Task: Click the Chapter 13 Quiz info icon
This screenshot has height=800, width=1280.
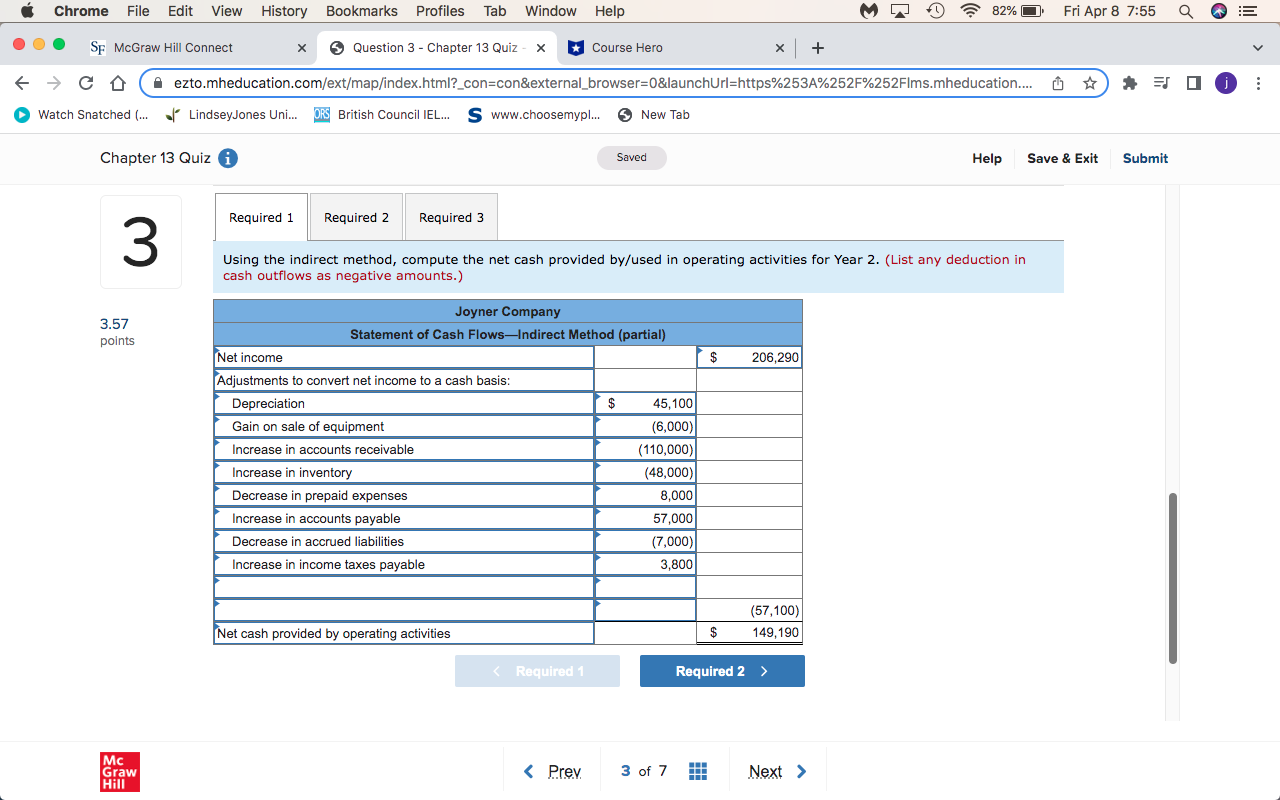Action: [x=227, y=158]
